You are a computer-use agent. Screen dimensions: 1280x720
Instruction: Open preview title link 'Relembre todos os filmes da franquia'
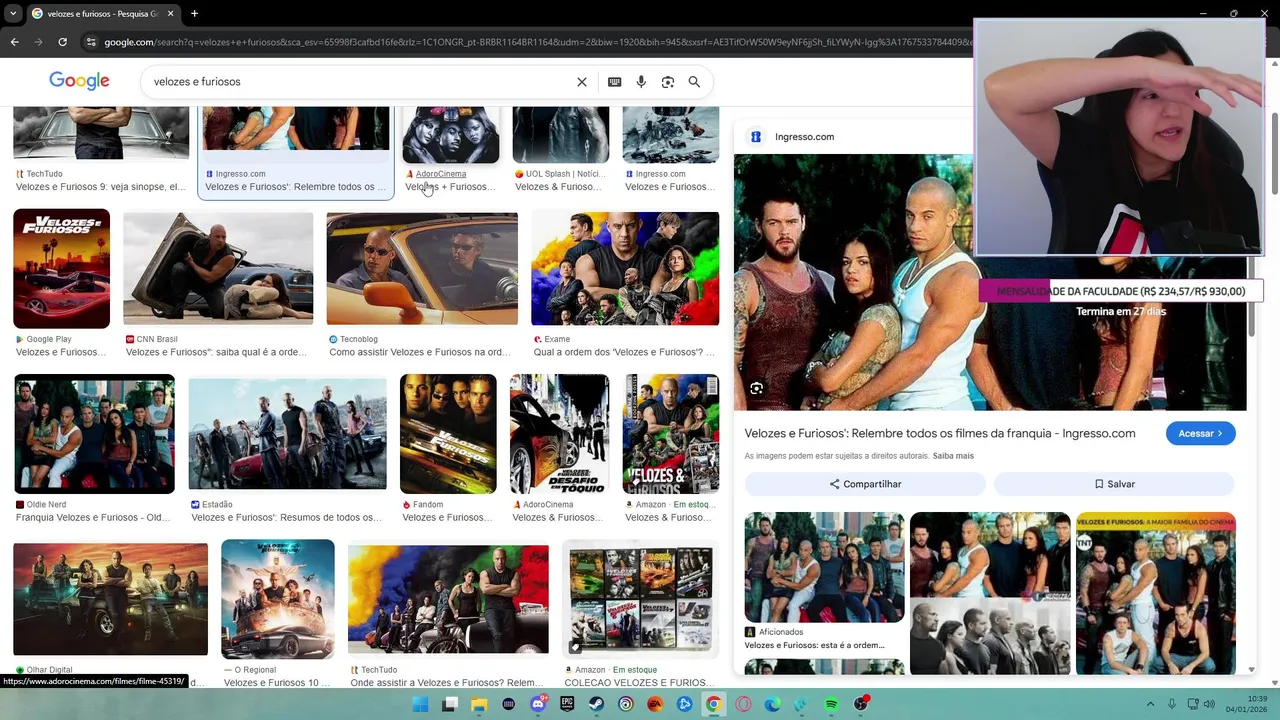pyautogui.click(x=940, y=433)
